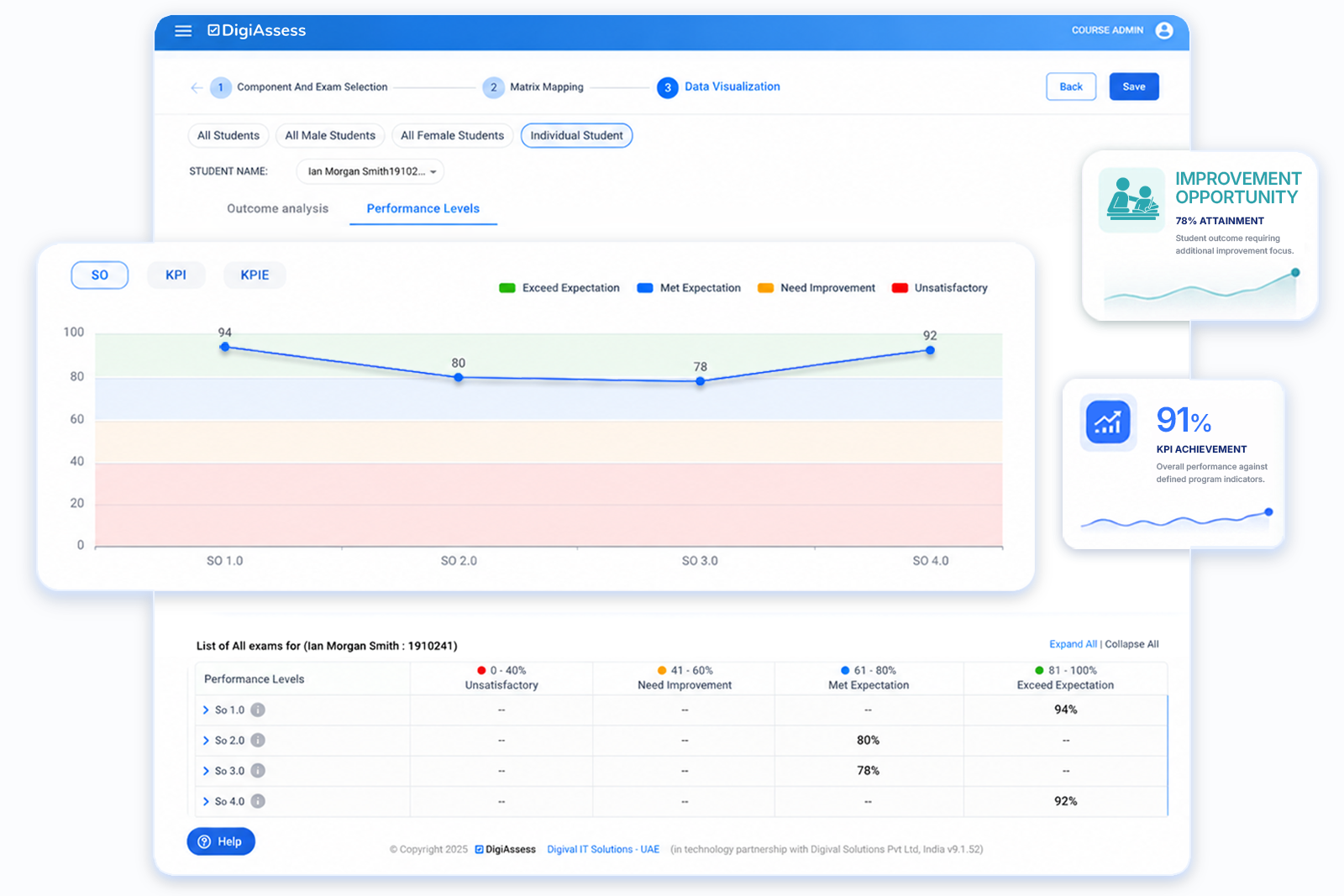
Task: Go back with the left arrow icon
Action: pos(197,87)
